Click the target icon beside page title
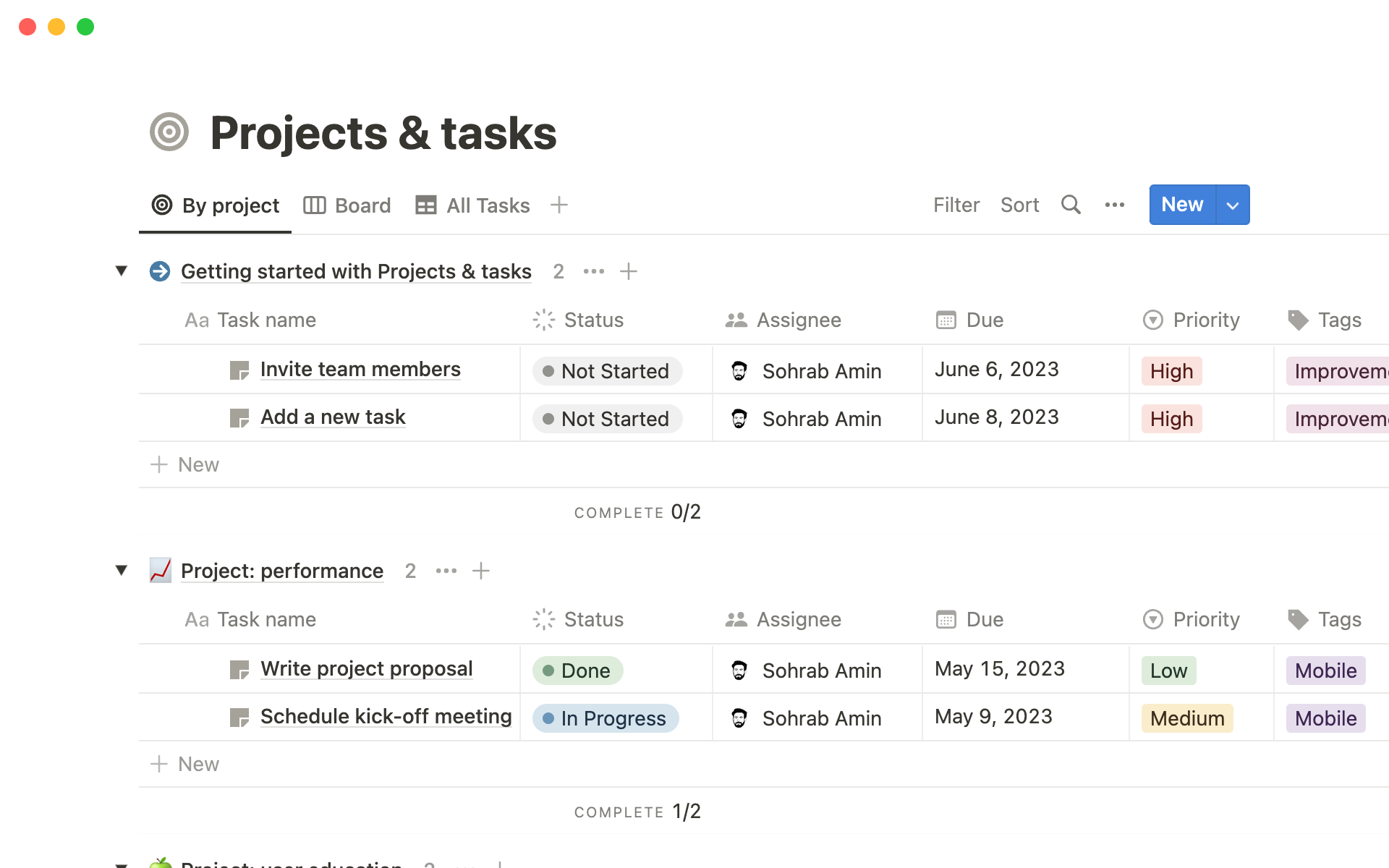This screenshot has height=868, width=1389. 169,132
